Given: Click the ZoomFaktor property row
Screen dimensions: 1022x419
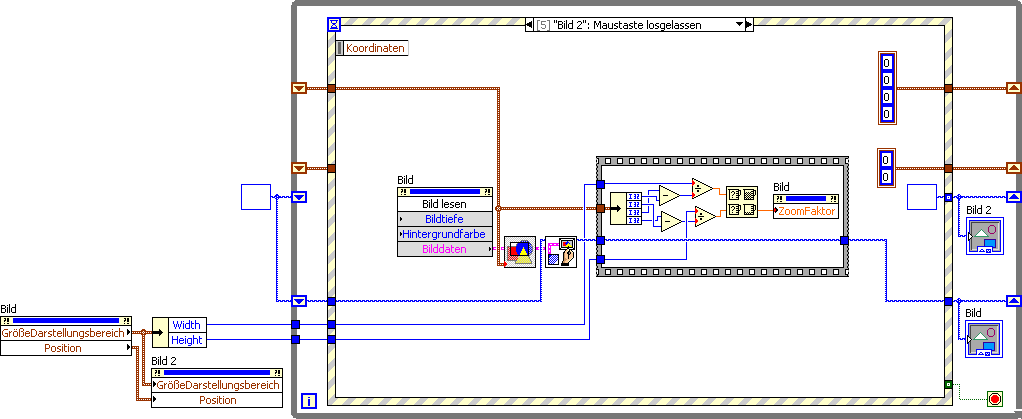Looking at the screenshot, I should [x=806, y=210].
